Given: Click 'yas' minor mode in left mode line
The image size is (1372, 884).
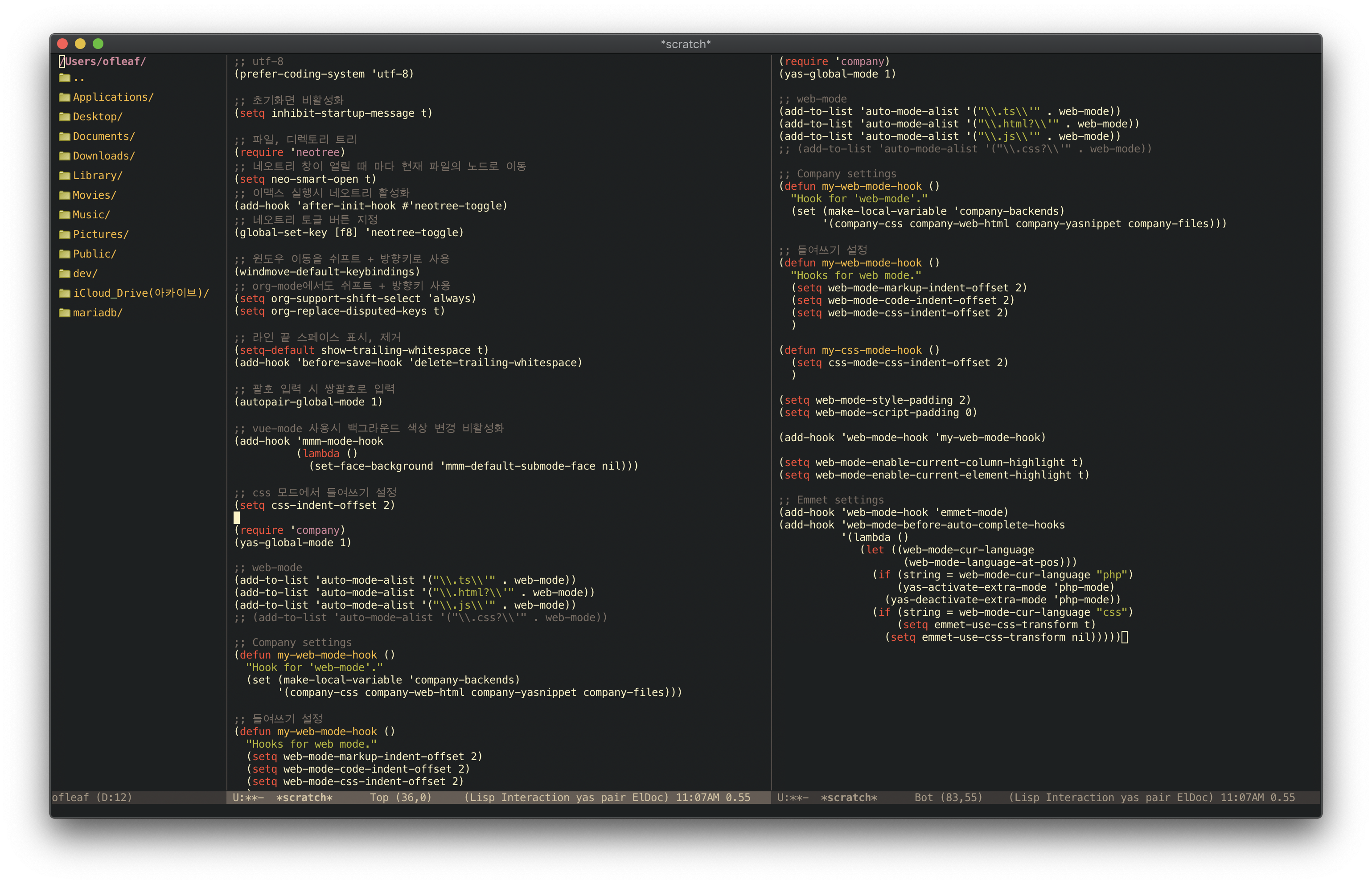Looking at the screenshot, I should [585, 797].
